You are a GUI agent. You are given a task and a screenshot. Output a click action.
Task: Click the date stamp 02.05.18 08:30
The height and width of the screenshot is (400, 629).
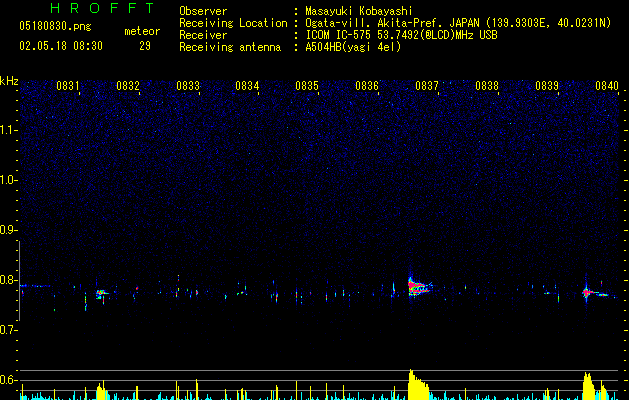click(61, 46)
